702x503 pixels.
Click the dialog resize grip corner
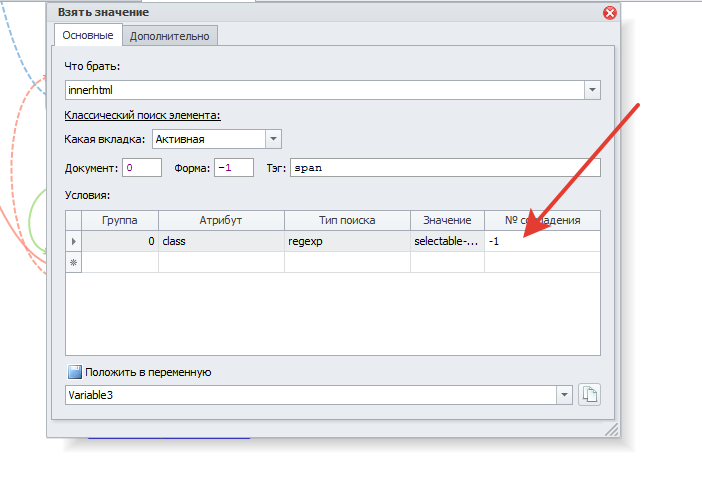[x=612, y=429]
